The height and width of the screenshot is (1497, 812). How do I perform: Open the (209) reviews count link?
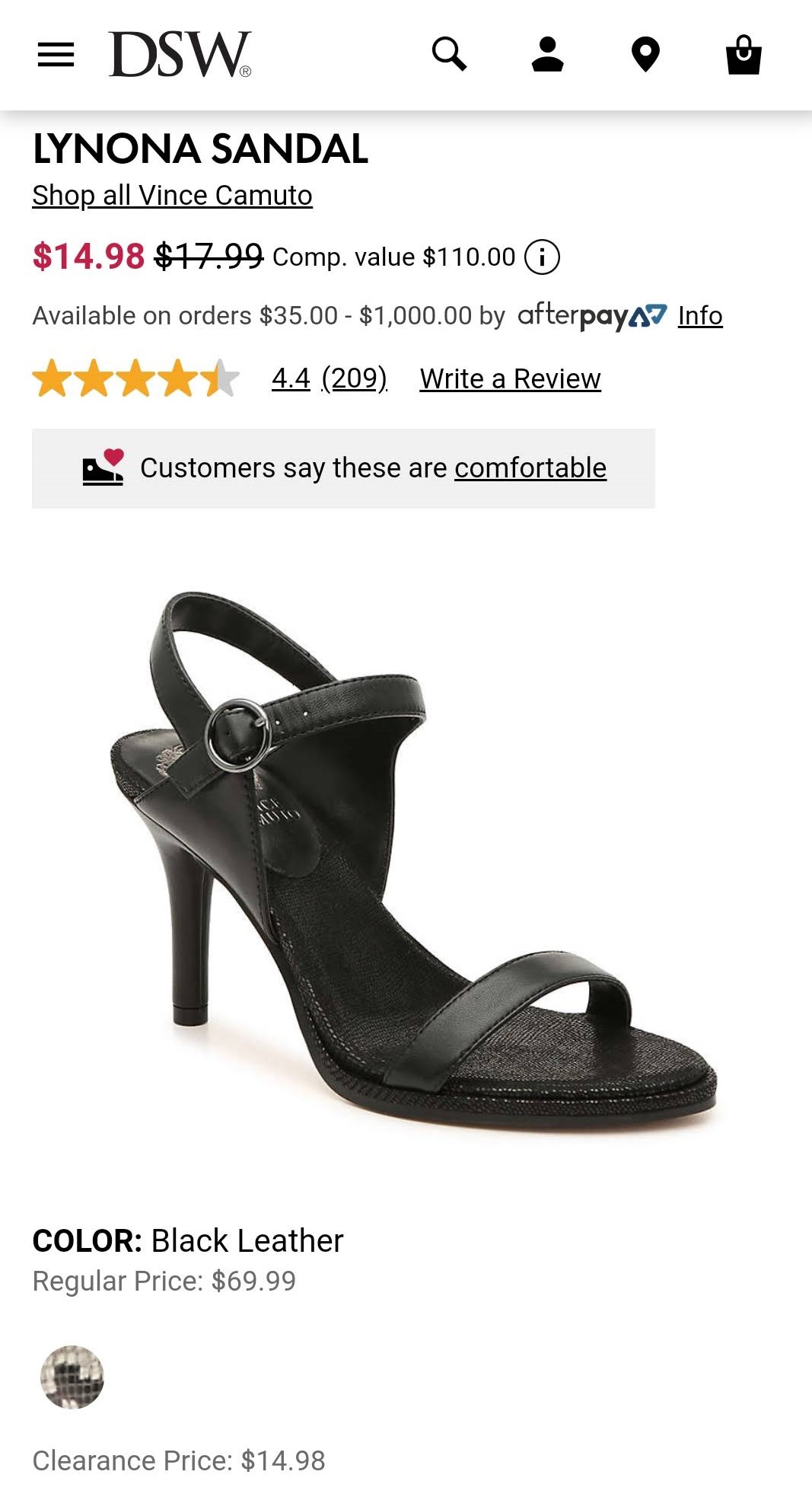(x=355, y=378)
